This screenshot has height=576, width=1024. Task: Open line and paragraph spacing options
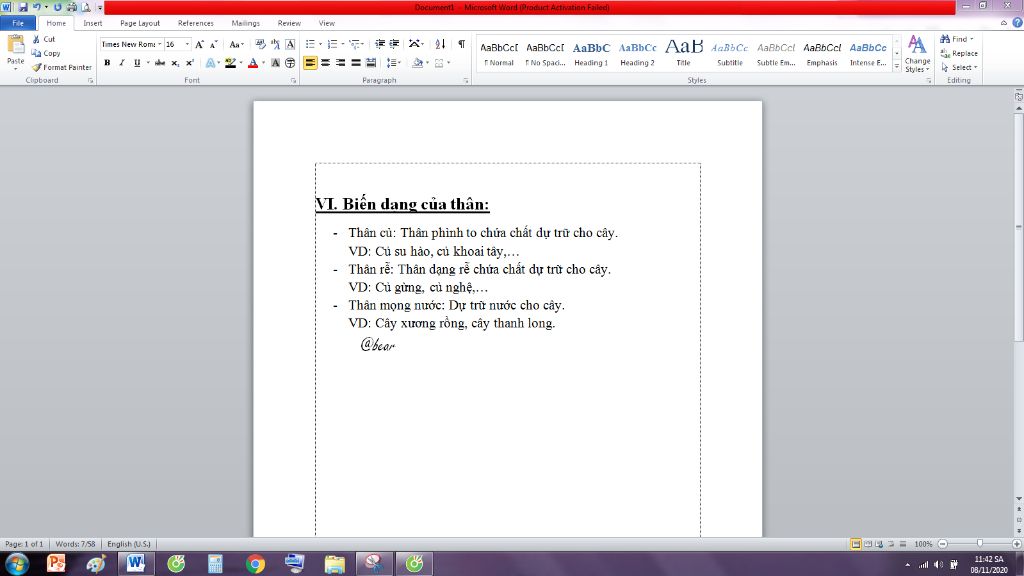(x=392, y=63)
